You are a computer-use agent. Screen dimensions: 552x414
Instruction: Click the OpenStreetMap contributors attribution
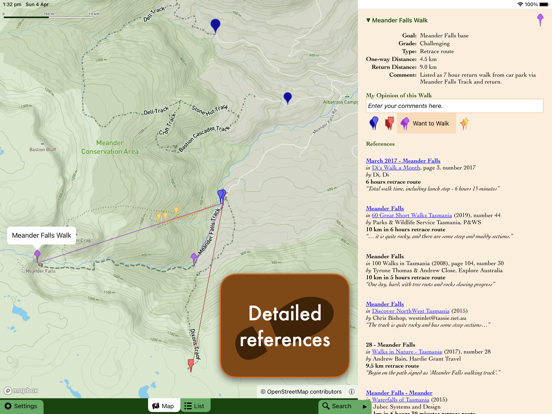(301, 391)
